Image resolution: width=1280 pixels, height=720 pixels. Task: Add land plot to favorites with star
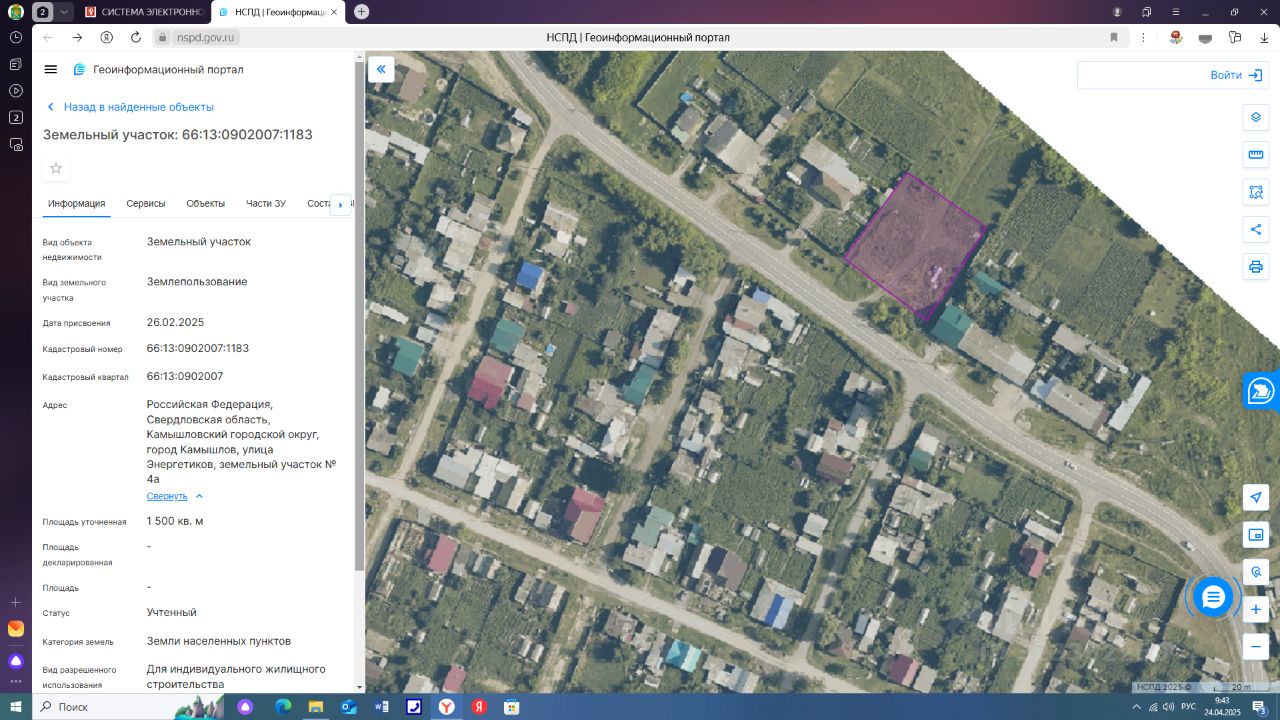point(56,168)
